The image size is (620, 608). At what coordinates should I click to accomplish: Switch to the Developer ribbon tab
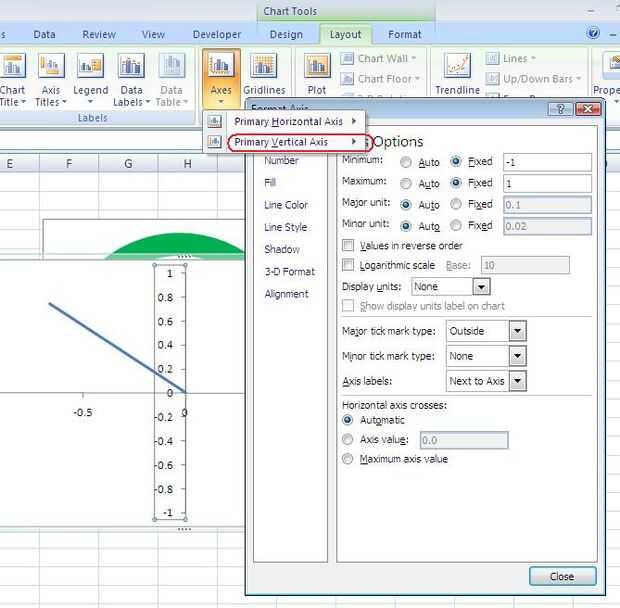pos(217,34)
